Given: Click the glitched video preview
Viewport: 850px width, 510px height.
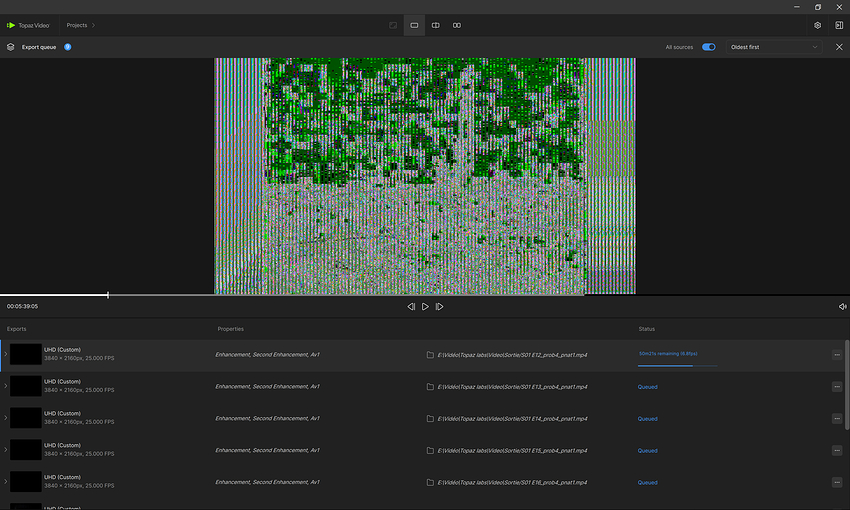Looking at the screenshot, I should (x=425, y=176).
